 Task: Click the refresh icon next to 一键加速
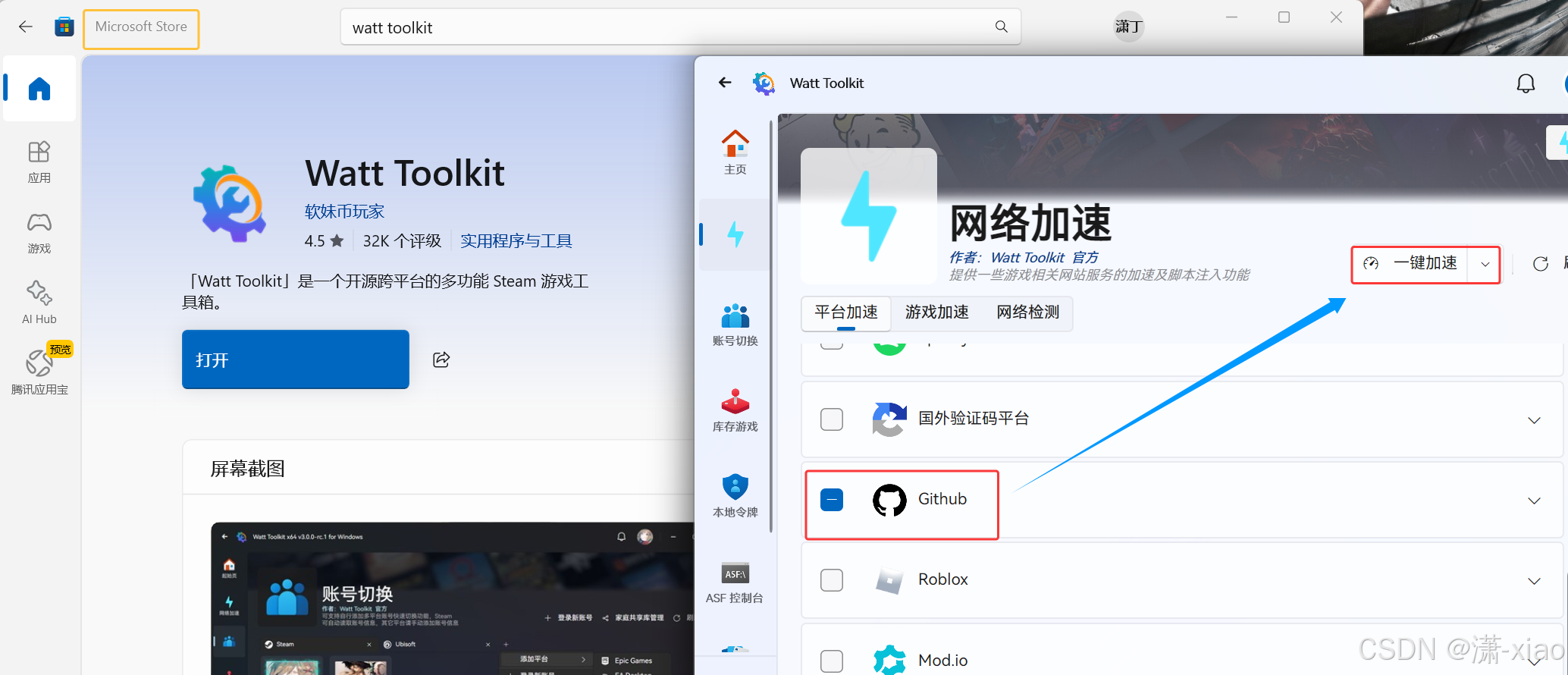(x=1540, y=264)
